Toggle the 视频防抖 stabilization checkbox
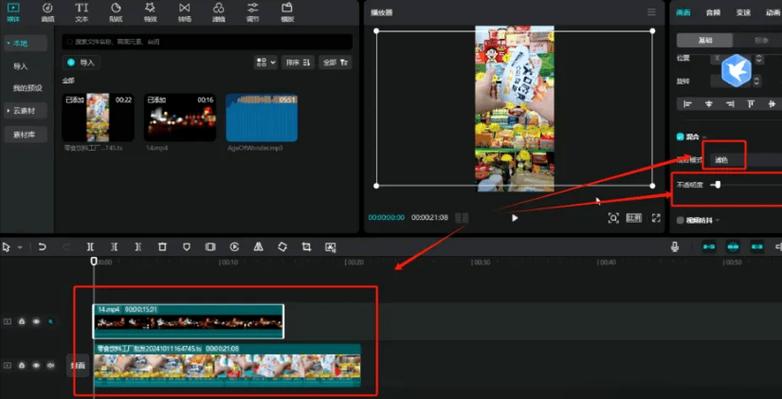 pos(680,220)
